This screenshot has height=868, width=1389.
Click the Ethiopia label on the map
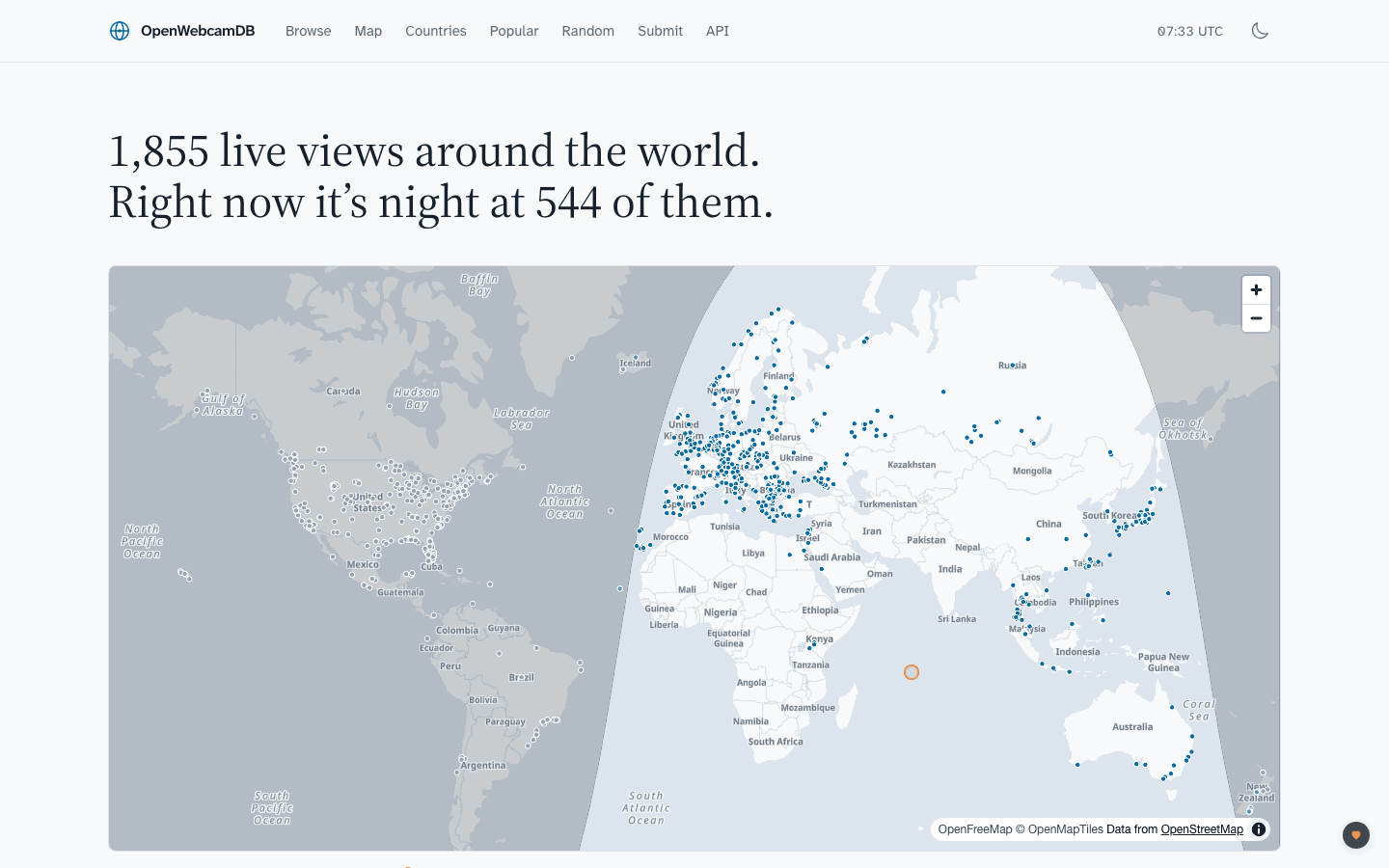pyautogui.click(x=820, y=610)
